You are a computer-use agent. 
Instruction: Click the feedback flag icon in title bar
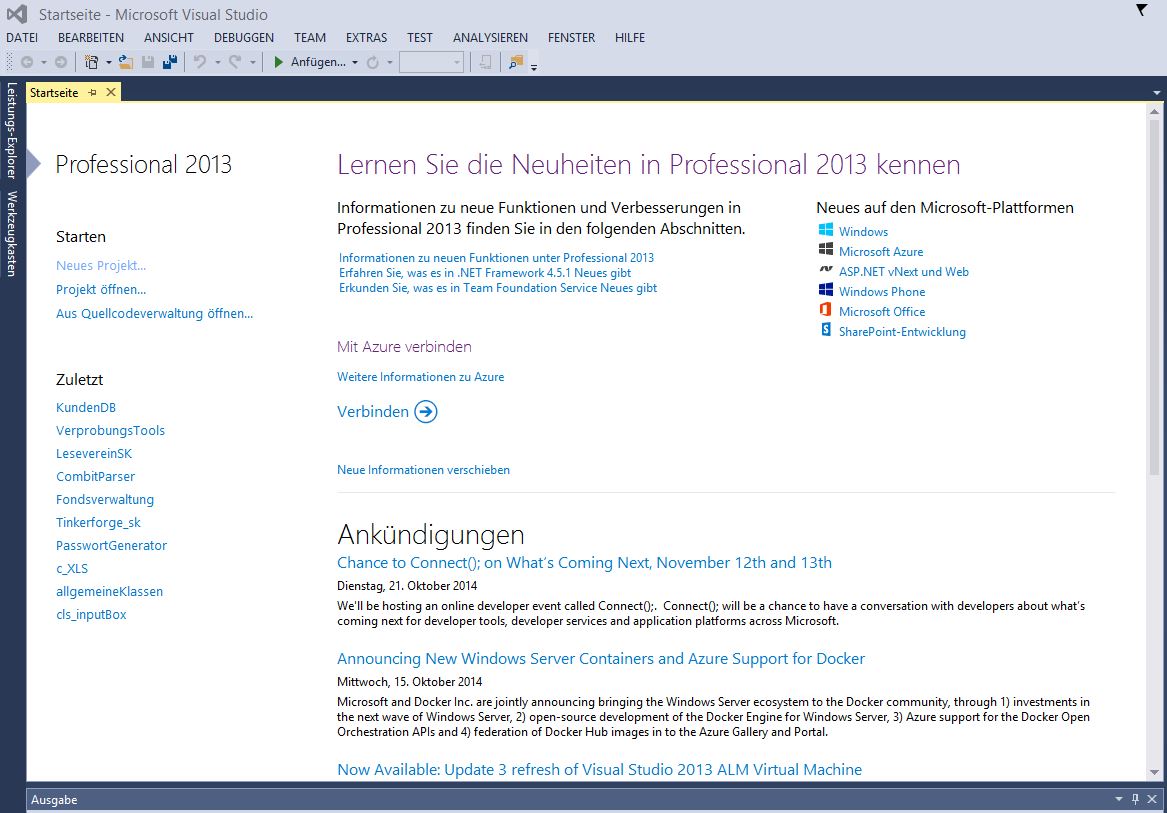1142,10
